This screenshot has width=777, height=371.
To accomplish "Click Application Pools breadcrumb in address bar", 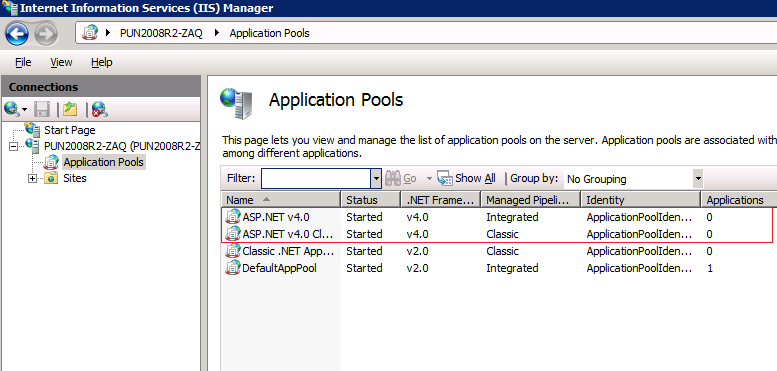I will pos(270,33).
